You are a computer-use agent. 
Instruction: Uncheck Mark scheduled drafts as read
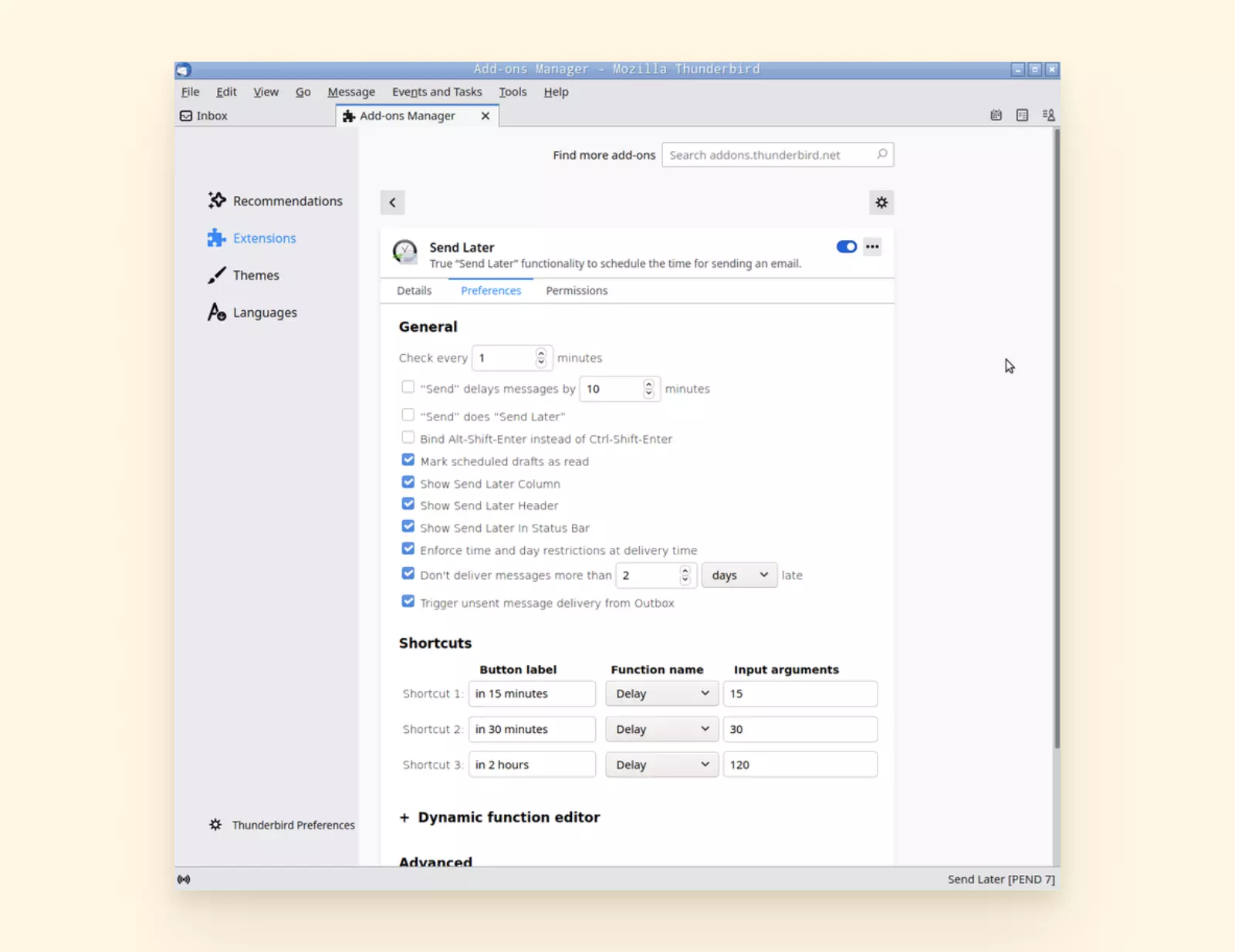(x=408, y=459)
